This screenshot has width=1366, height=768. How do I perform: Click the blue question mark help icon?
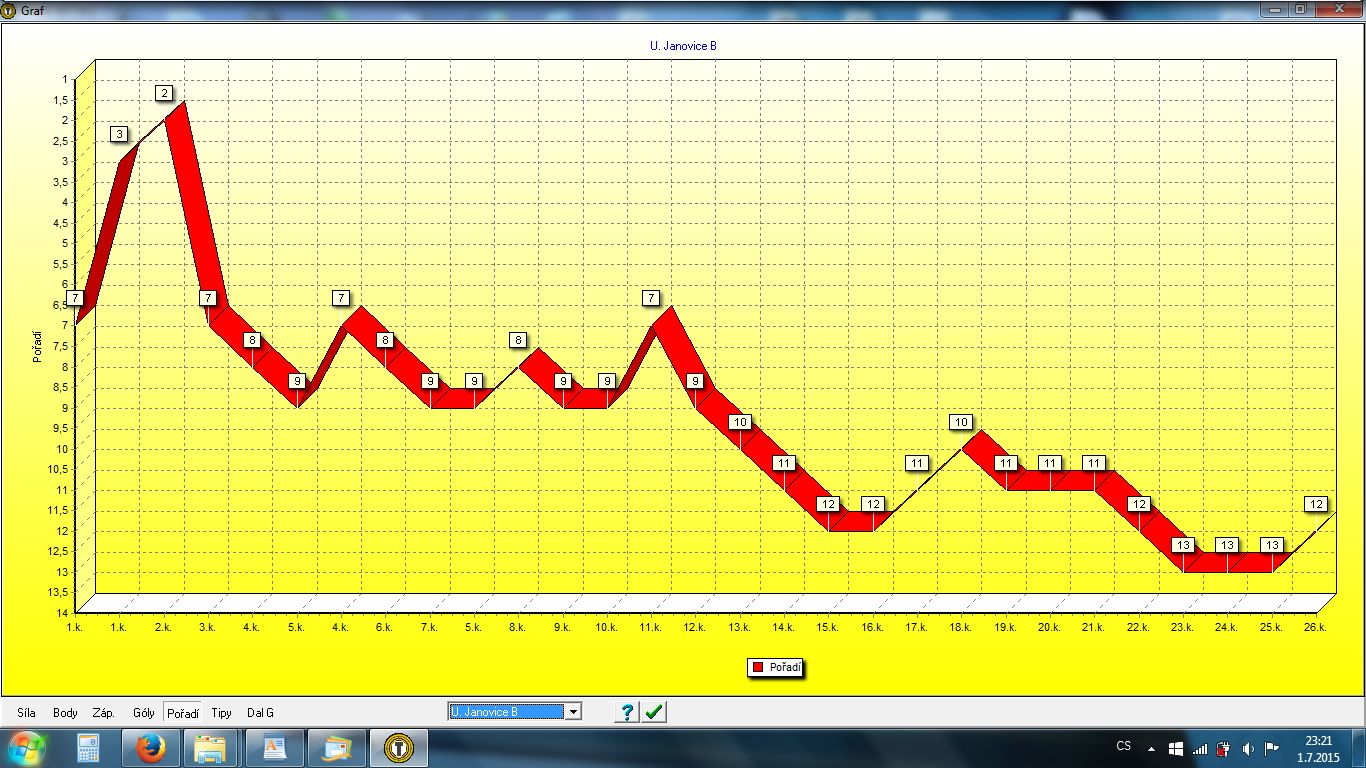coord(627,712)
